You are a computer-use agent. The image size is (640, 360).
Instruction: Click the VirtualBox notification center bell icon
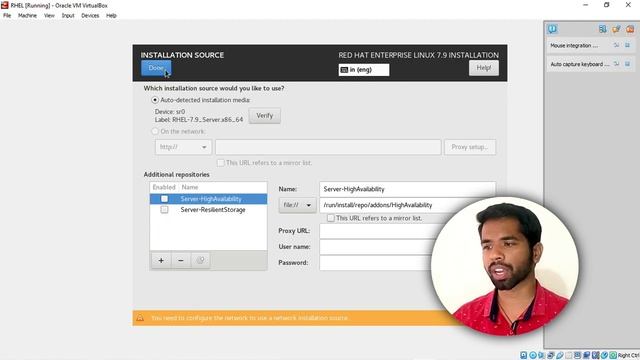click(x=552, y=29)
